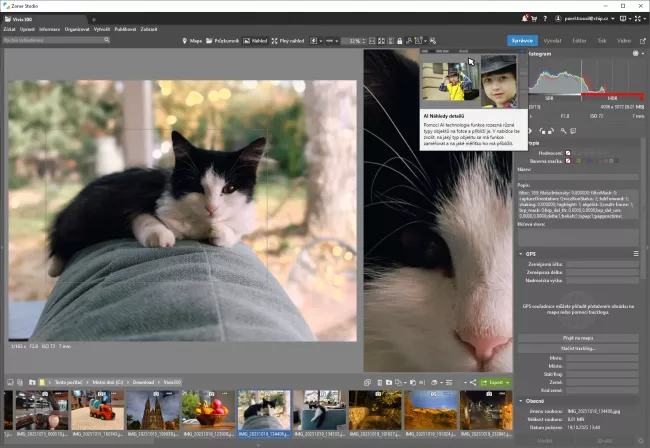Open the Informace menu
650x448 pixels.
click(x=49, y=30)
